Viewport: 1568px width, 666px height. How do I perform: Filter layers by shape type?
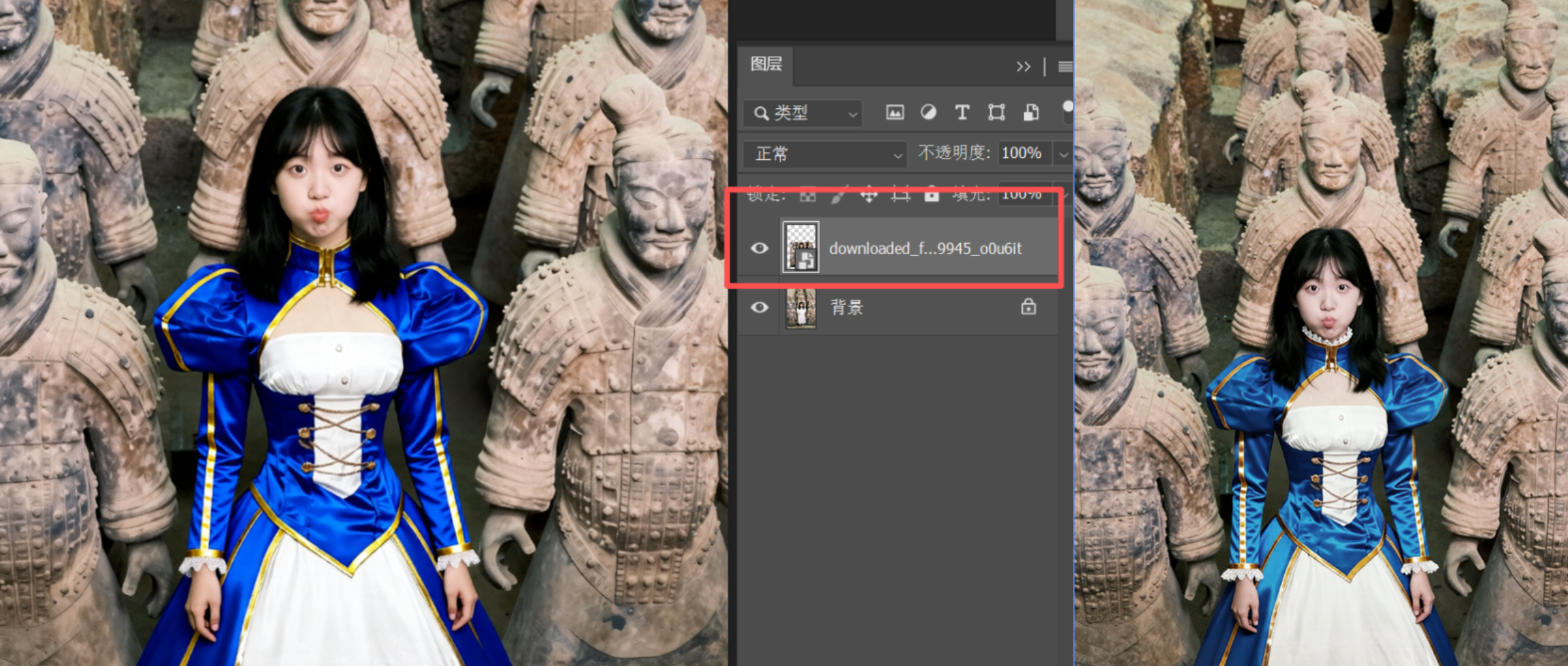[x=996, y=112]
